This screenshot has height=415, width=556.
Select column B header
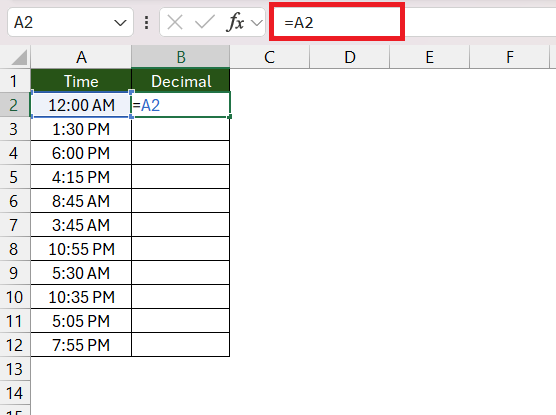(180, 57)
